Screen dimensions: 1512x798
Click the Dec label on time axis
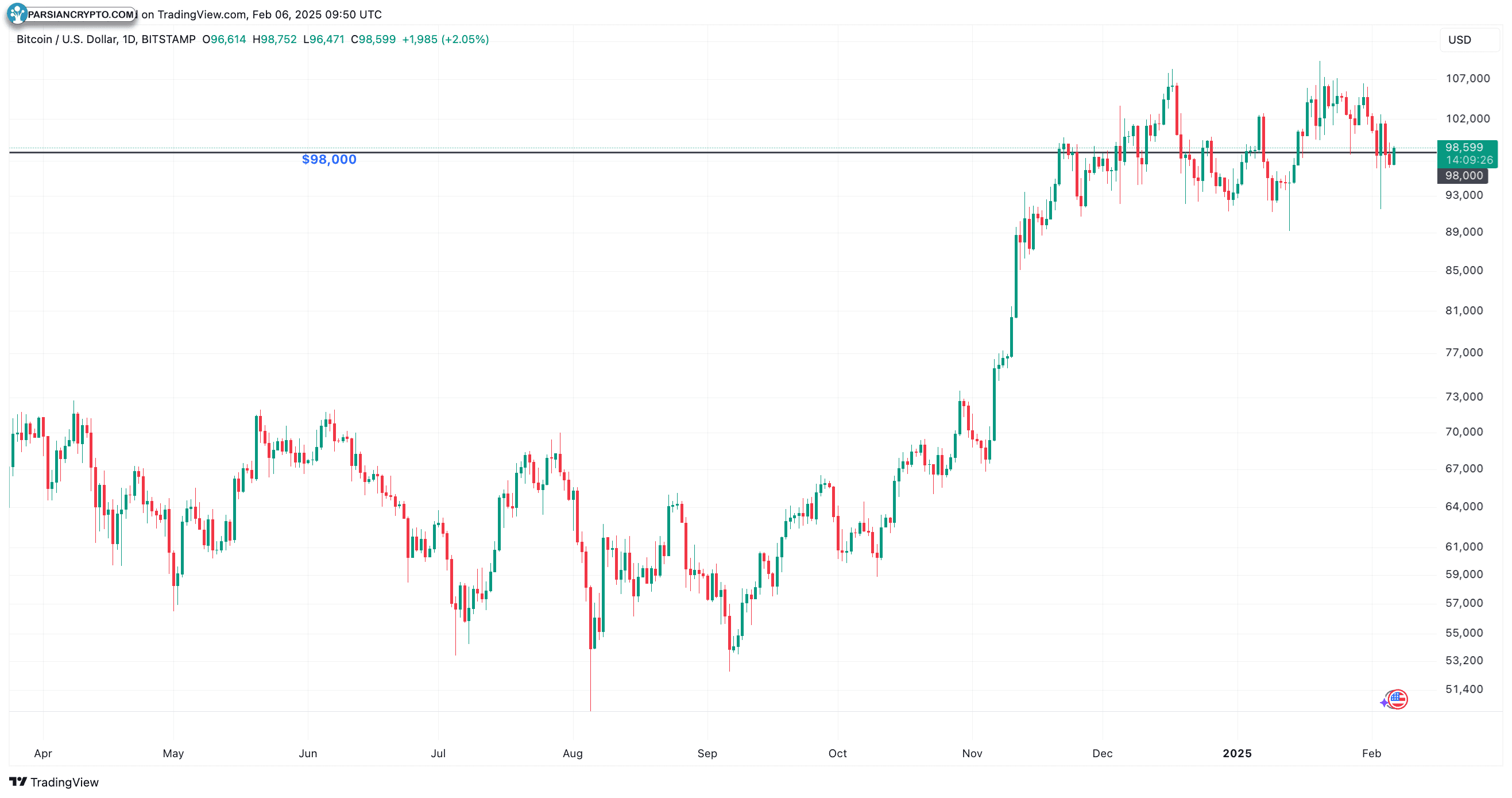(x=1102, y=754)
